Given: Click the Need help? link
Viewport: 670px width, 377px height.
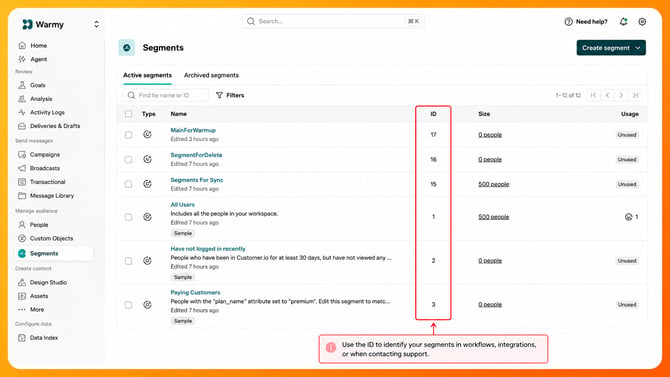Looking at the screenshot, I should tap(586, 21).
